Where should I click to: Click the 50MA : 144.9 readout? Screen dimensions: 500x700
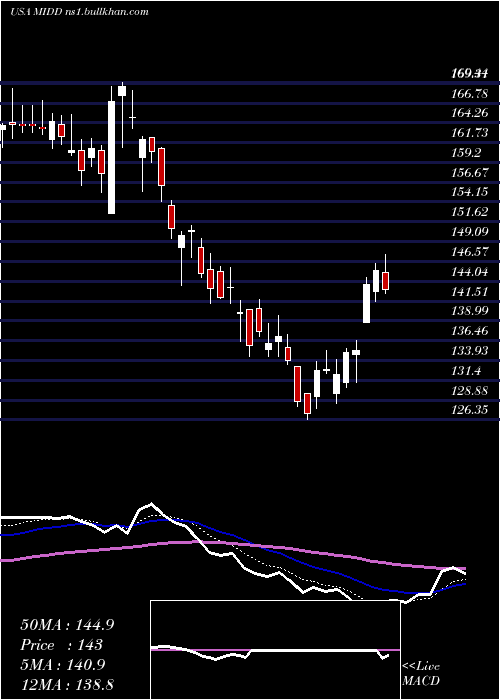[67, 625]
